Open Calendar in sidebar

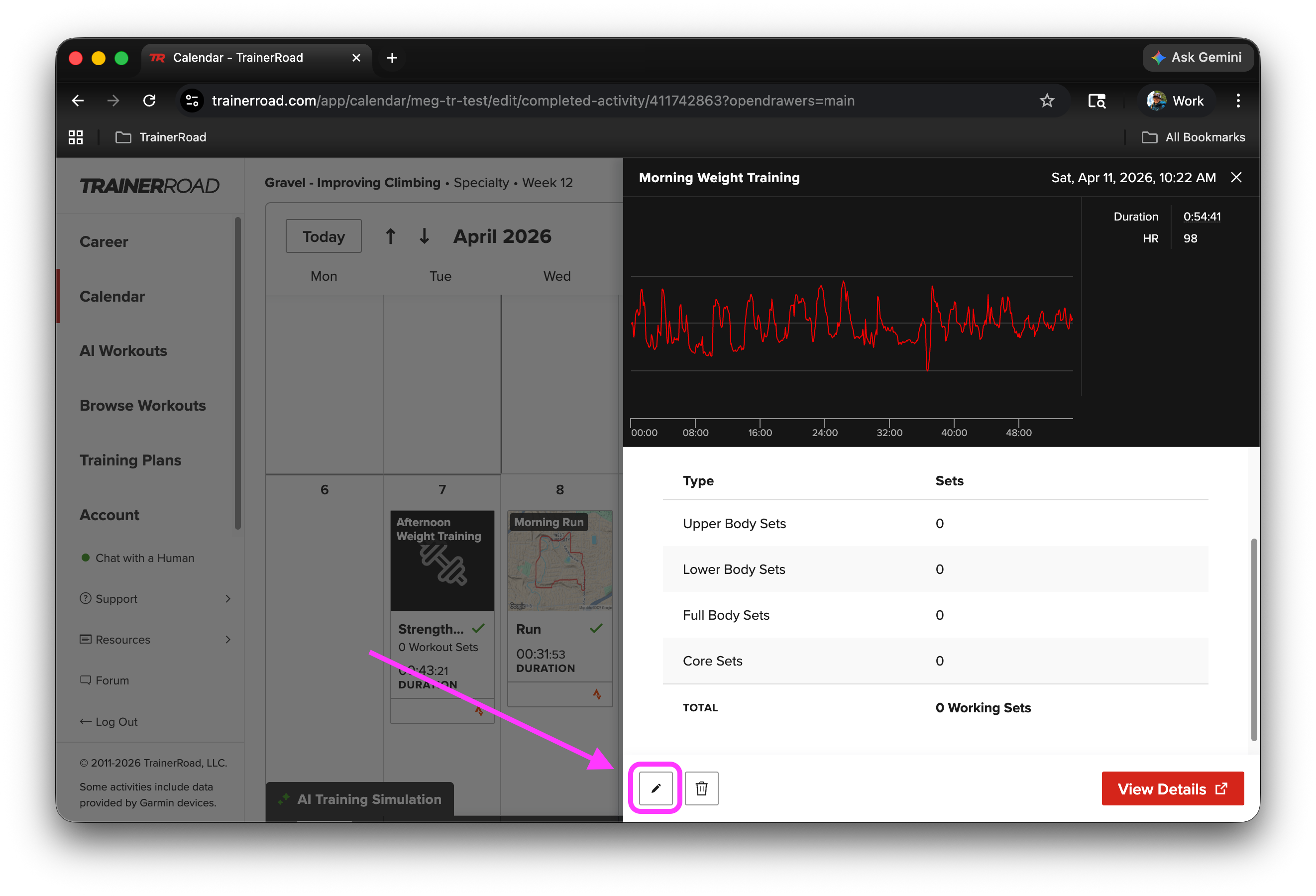[112, 296]
